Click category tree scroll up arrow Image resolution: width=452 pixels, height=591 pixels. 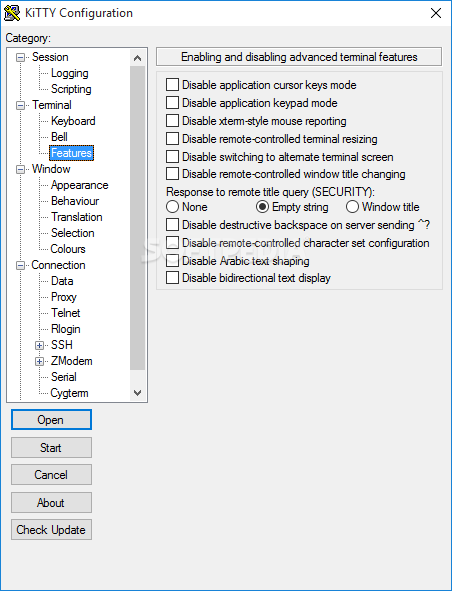138,58
